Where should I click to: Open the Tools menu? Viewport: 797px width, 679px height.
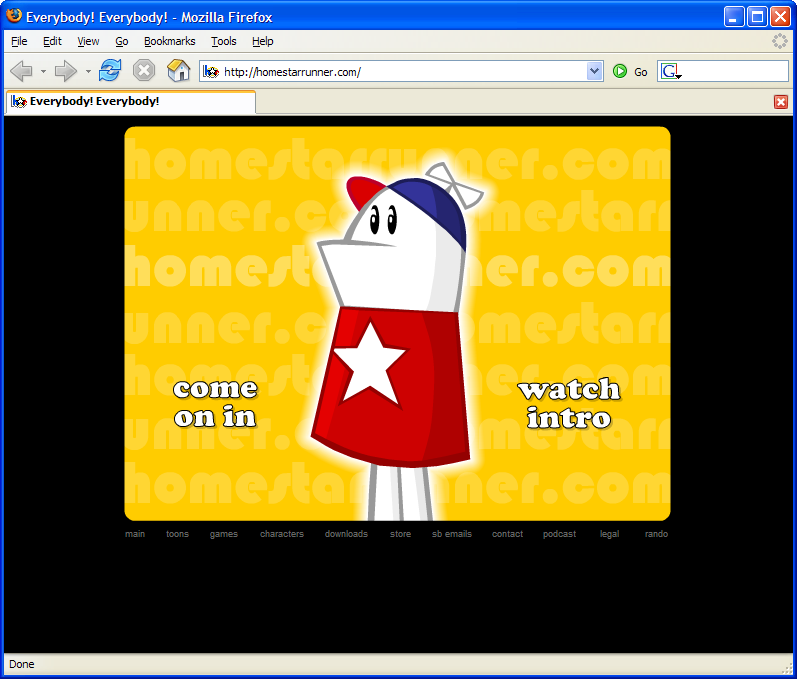[x=224, y=41]
